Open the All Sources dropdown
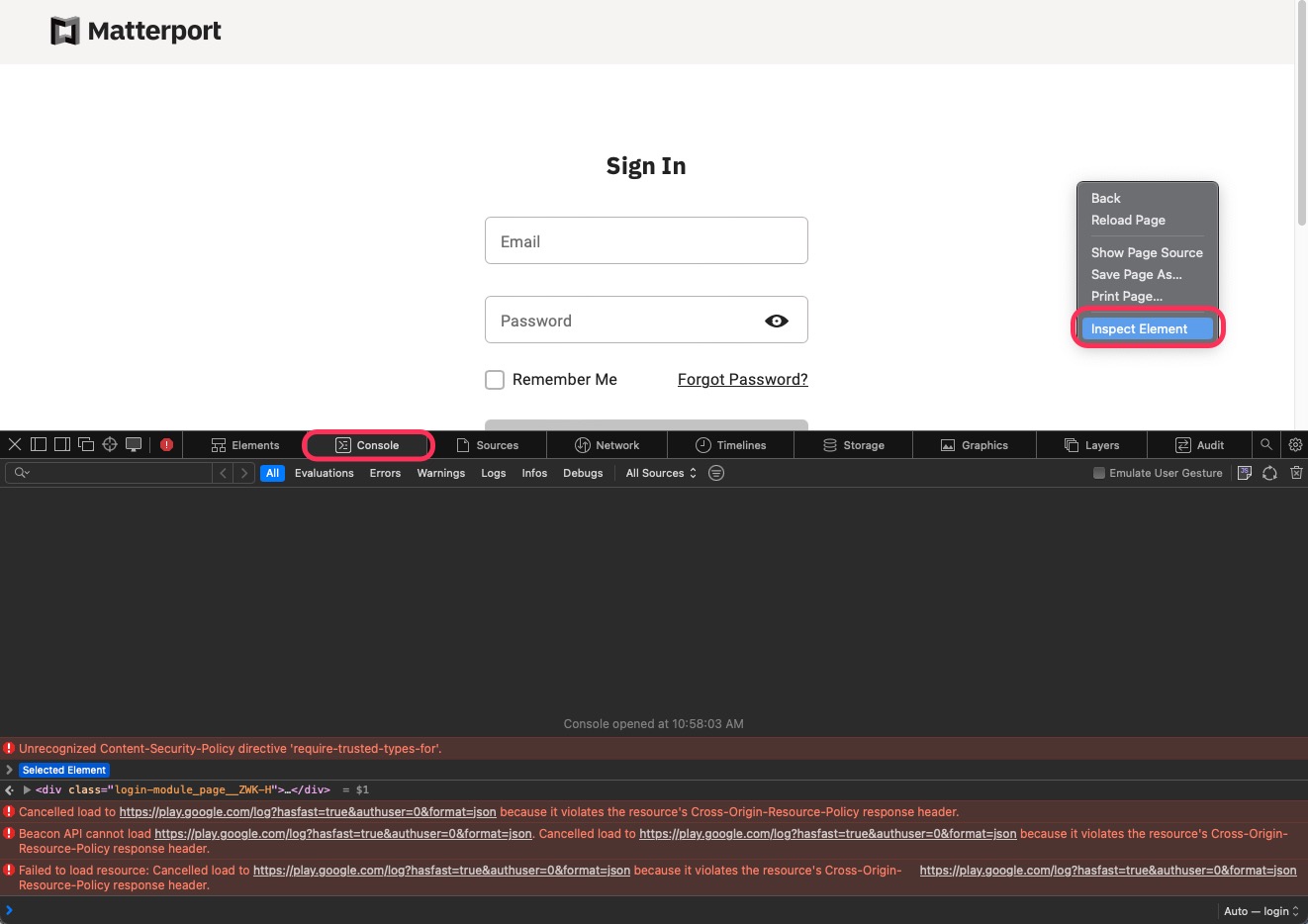 pos(660,473)
